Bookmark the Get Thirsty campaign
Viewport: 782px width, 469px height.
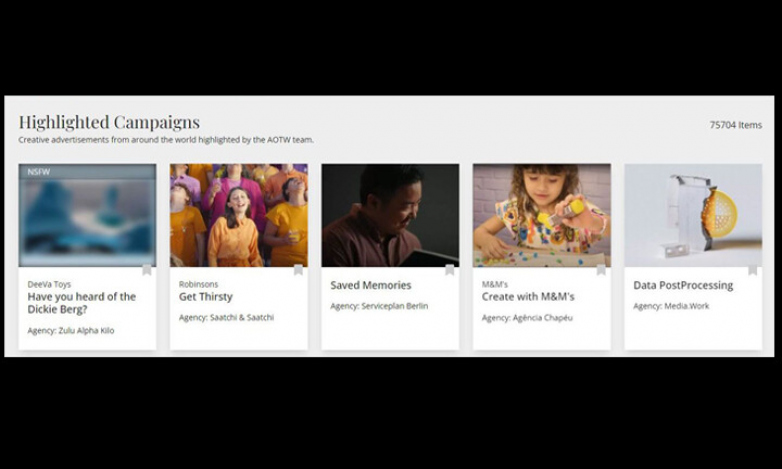click(298, 270)
